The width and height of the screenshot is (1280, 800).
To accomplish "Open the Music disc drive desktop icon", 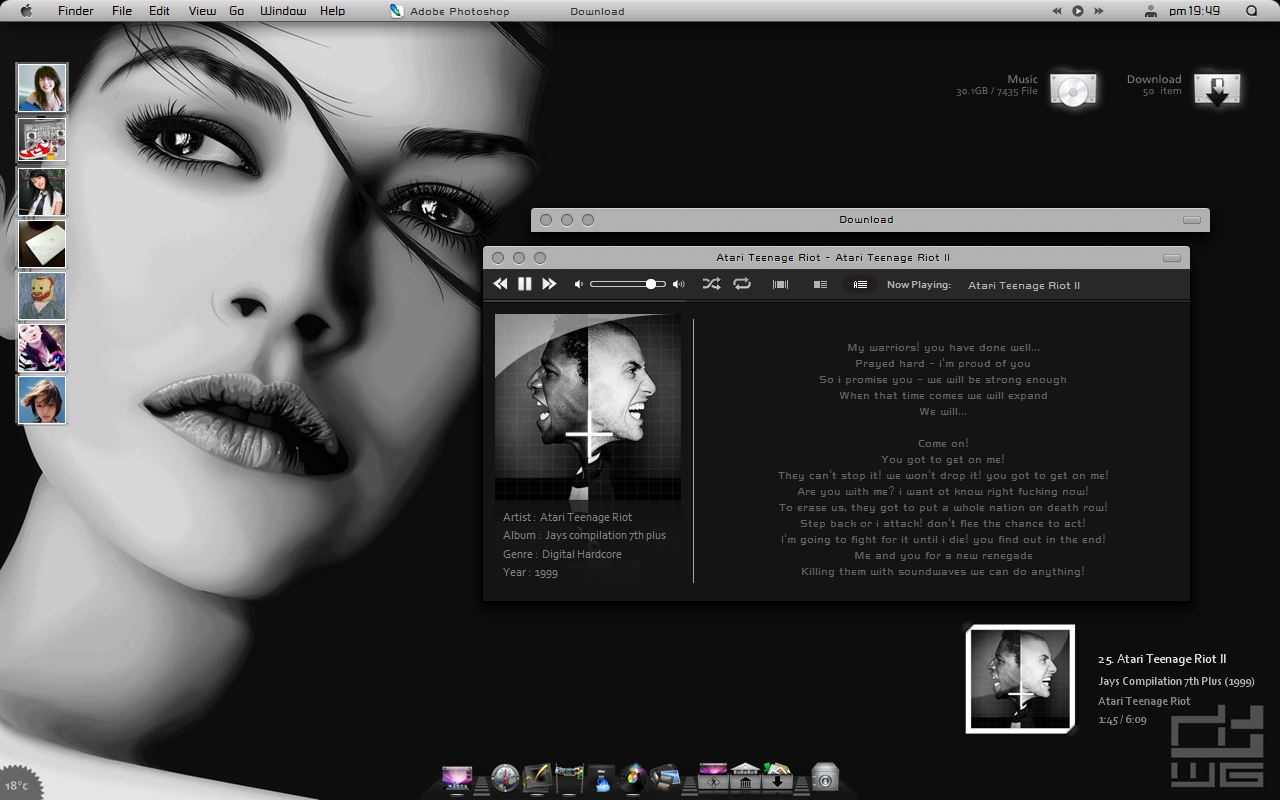I will 1073,89.
